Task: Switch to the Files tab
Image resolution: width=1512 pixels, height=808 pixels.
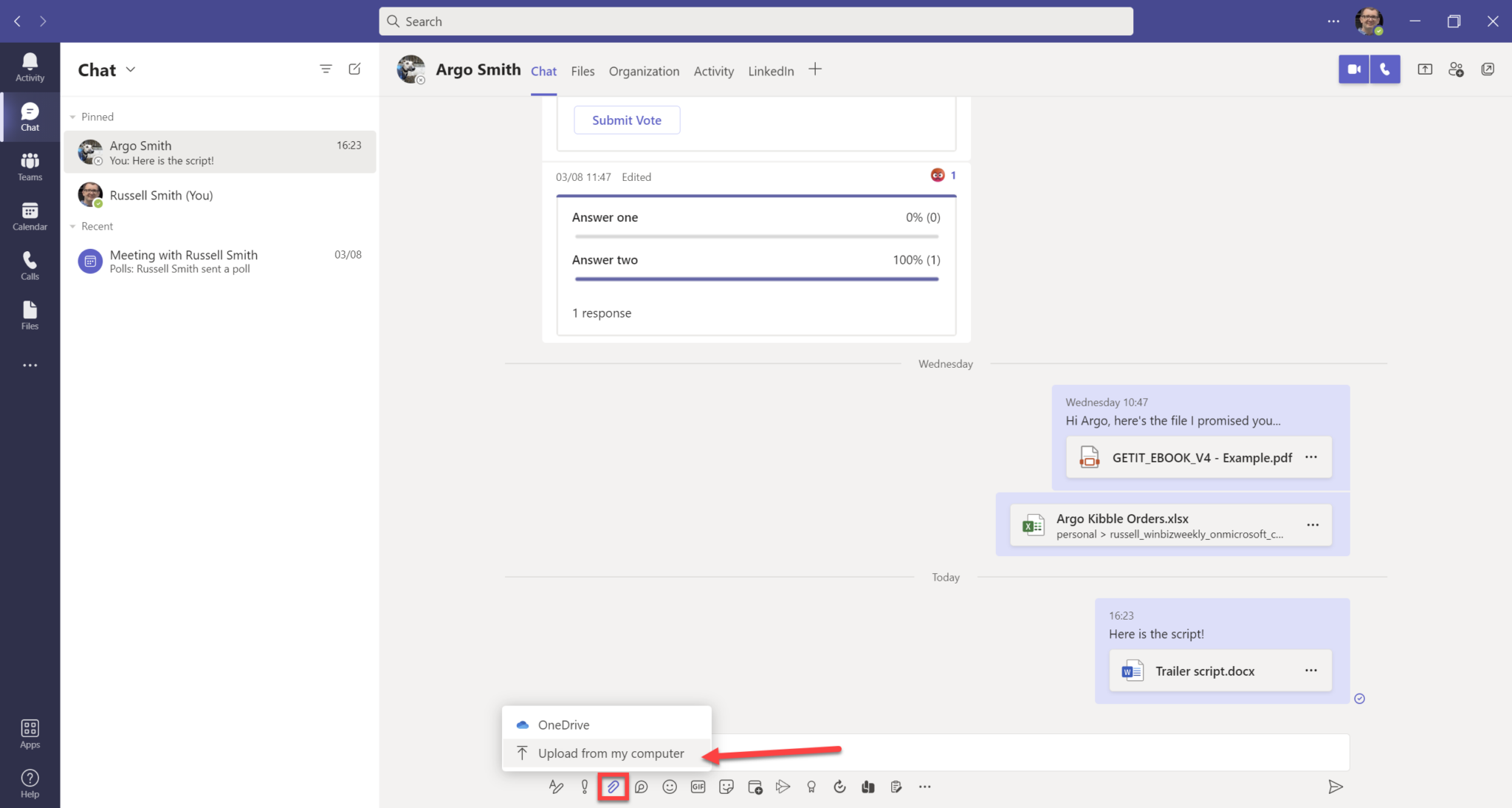Action: (583, 71)
